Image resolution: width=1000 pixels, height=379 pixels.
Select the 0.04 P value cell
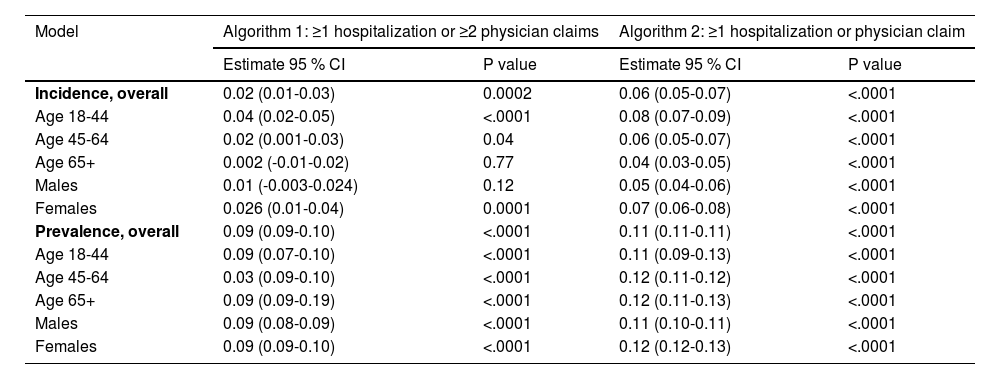tap(498, 140)
